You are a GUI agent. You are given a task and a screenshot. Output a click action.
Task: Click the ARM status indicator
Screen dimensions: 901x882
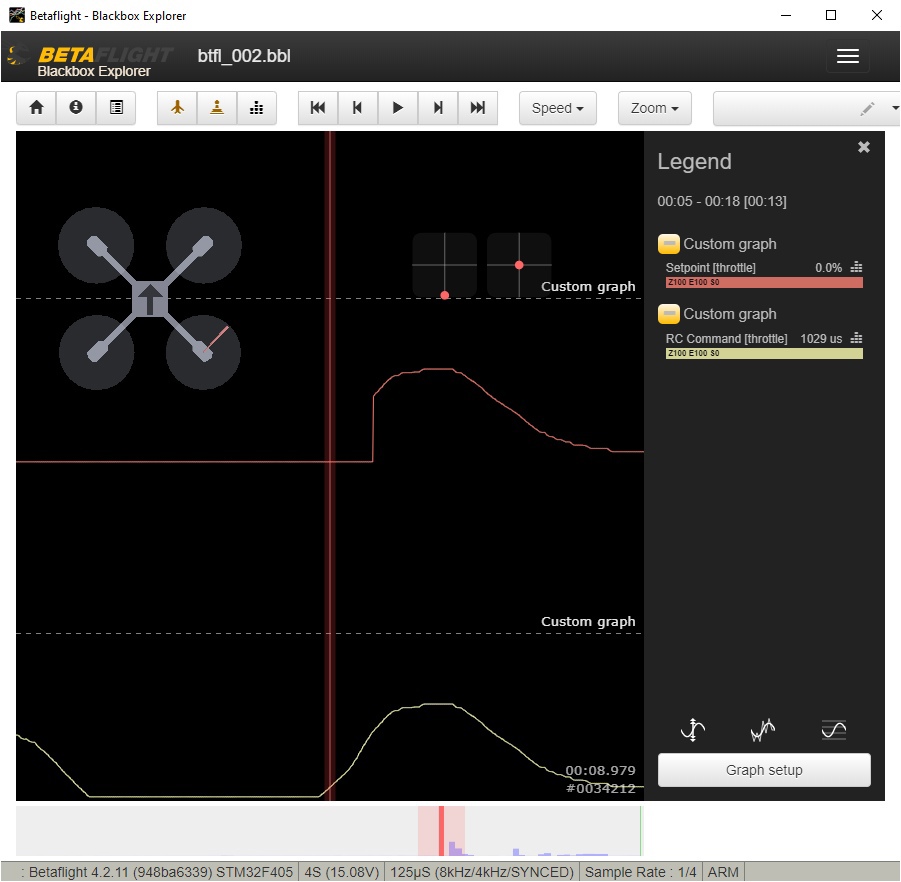[723, 872]
